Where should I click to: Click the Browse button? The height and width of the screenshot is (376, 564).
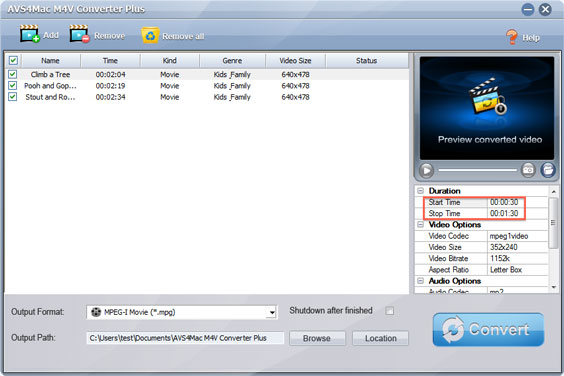(317, 338)
